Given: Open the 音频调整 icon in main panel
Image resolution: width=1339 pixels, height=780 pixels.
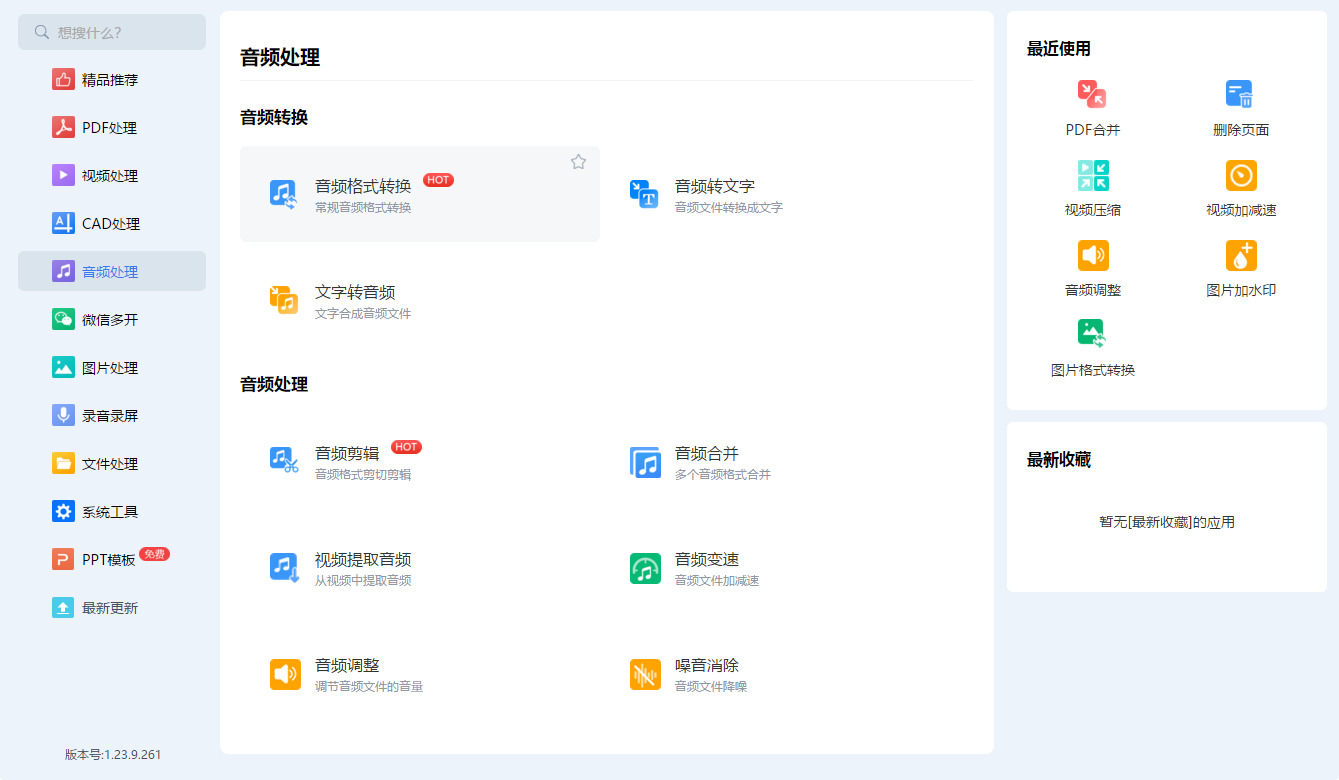Looking at the screenshot, I should (x=285, y=674).
